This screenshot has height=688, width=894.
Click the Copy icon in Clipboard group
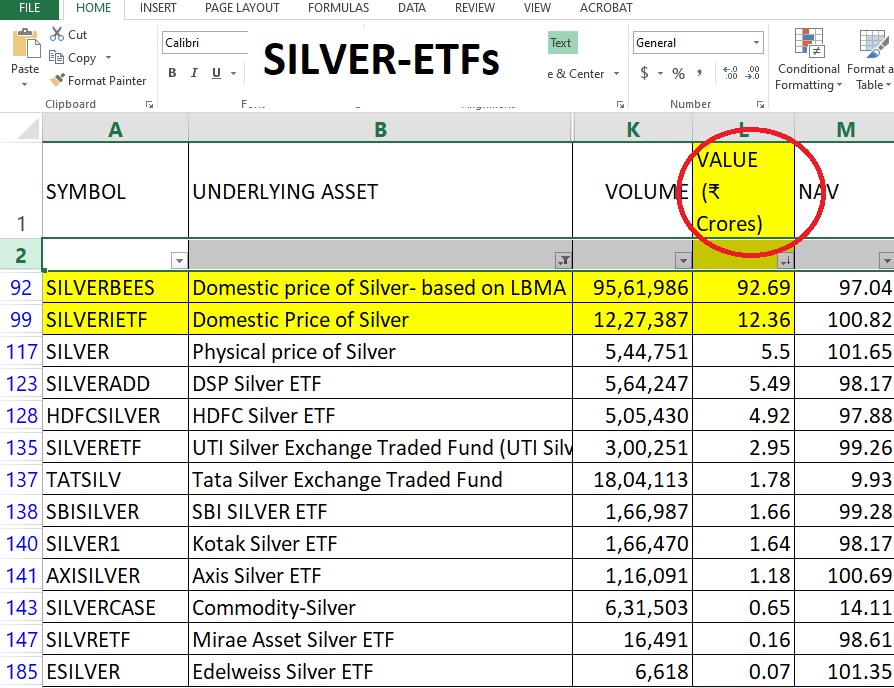click(x=57, y=57)
